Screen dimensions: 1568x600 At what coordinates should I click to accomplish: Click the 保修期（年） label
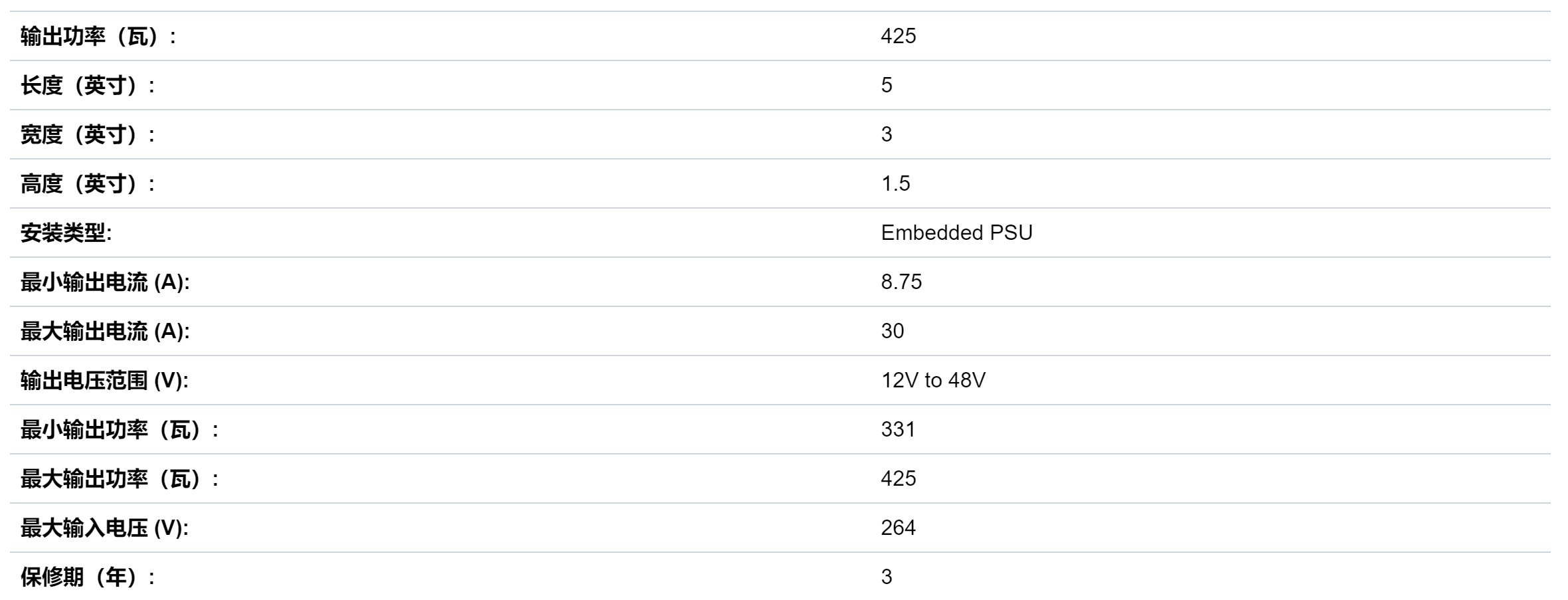coord(88,577)
